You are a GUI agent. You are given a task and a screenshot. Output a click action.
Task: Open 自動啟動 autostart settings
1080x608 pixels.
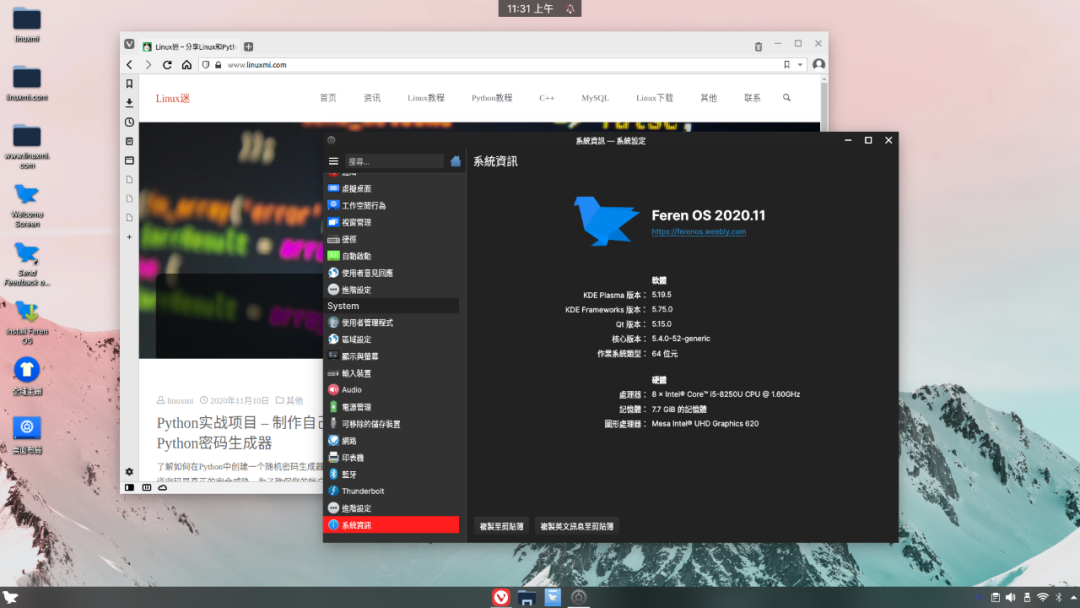[391, 256]
